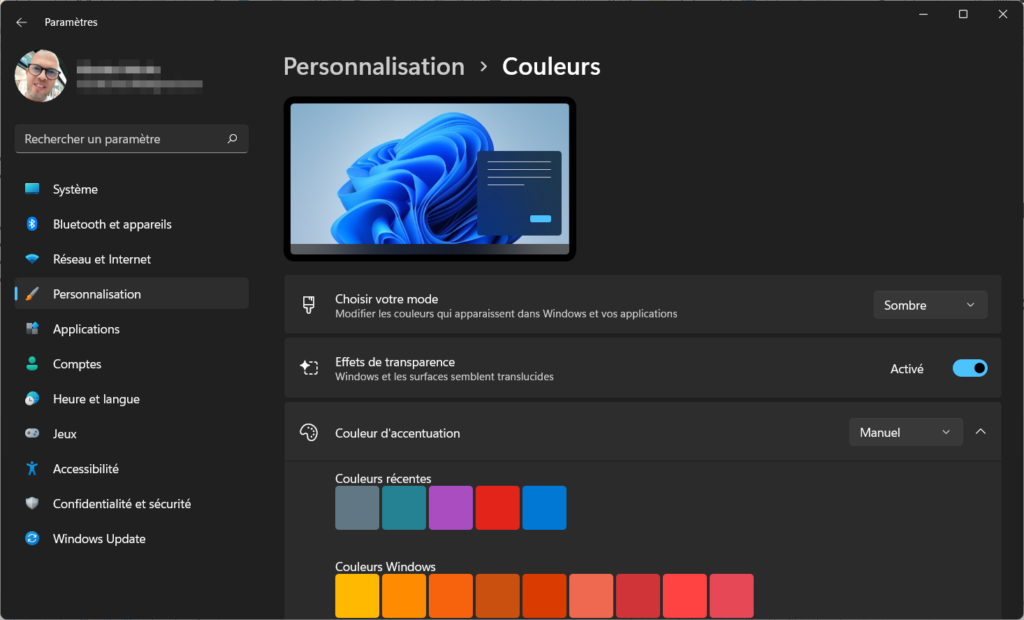Image resolution: width=1024 pixels, height=620 pixels.
Task: Click the Système monitor icon
Action: (32, 189)
